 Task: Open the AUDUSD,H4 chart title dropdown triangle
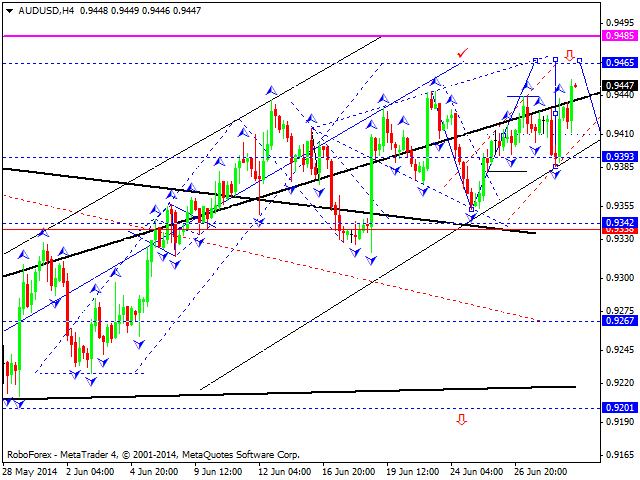tap(10, 11)
